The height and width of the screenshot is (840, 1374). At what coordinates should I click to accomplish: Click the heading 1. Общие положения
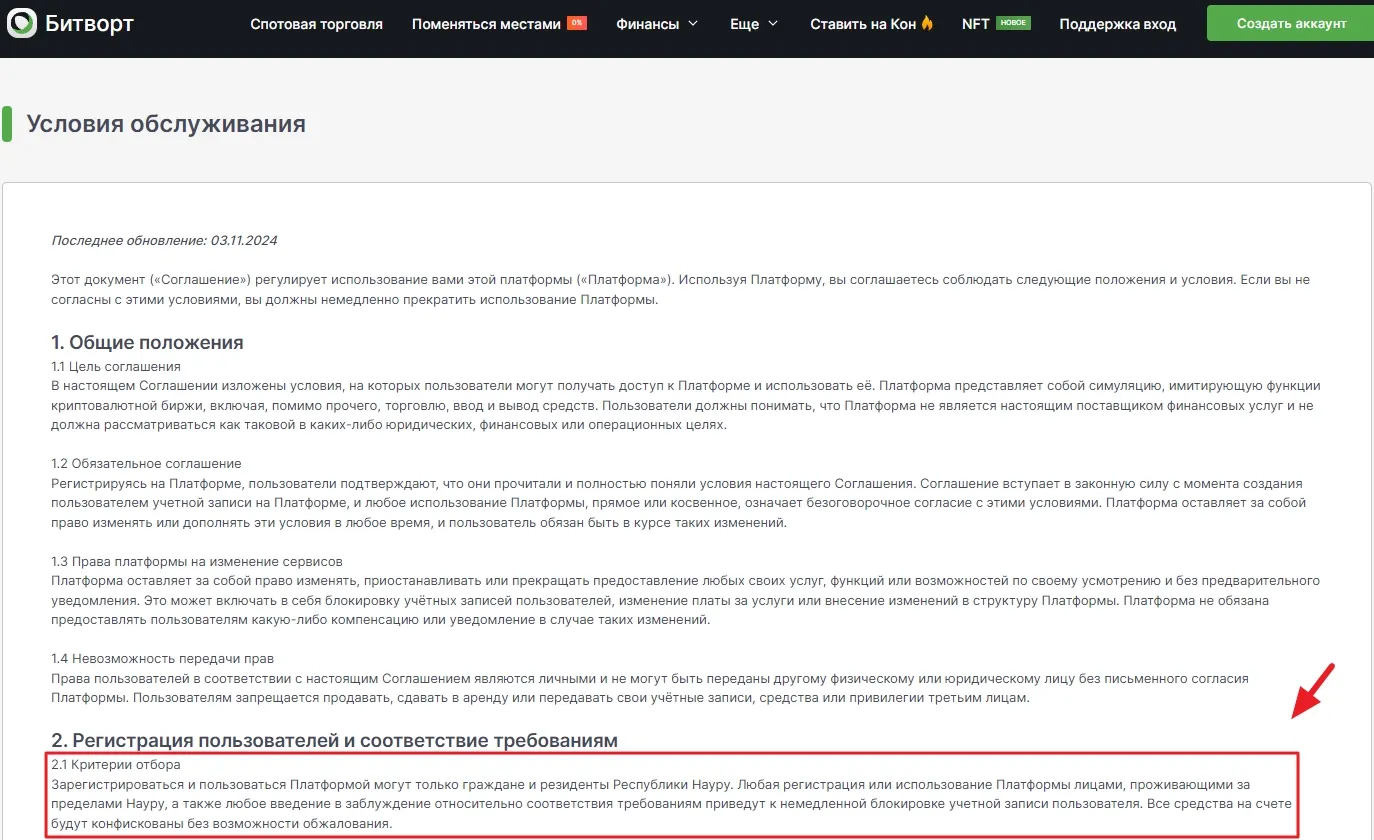pos(147,343)
